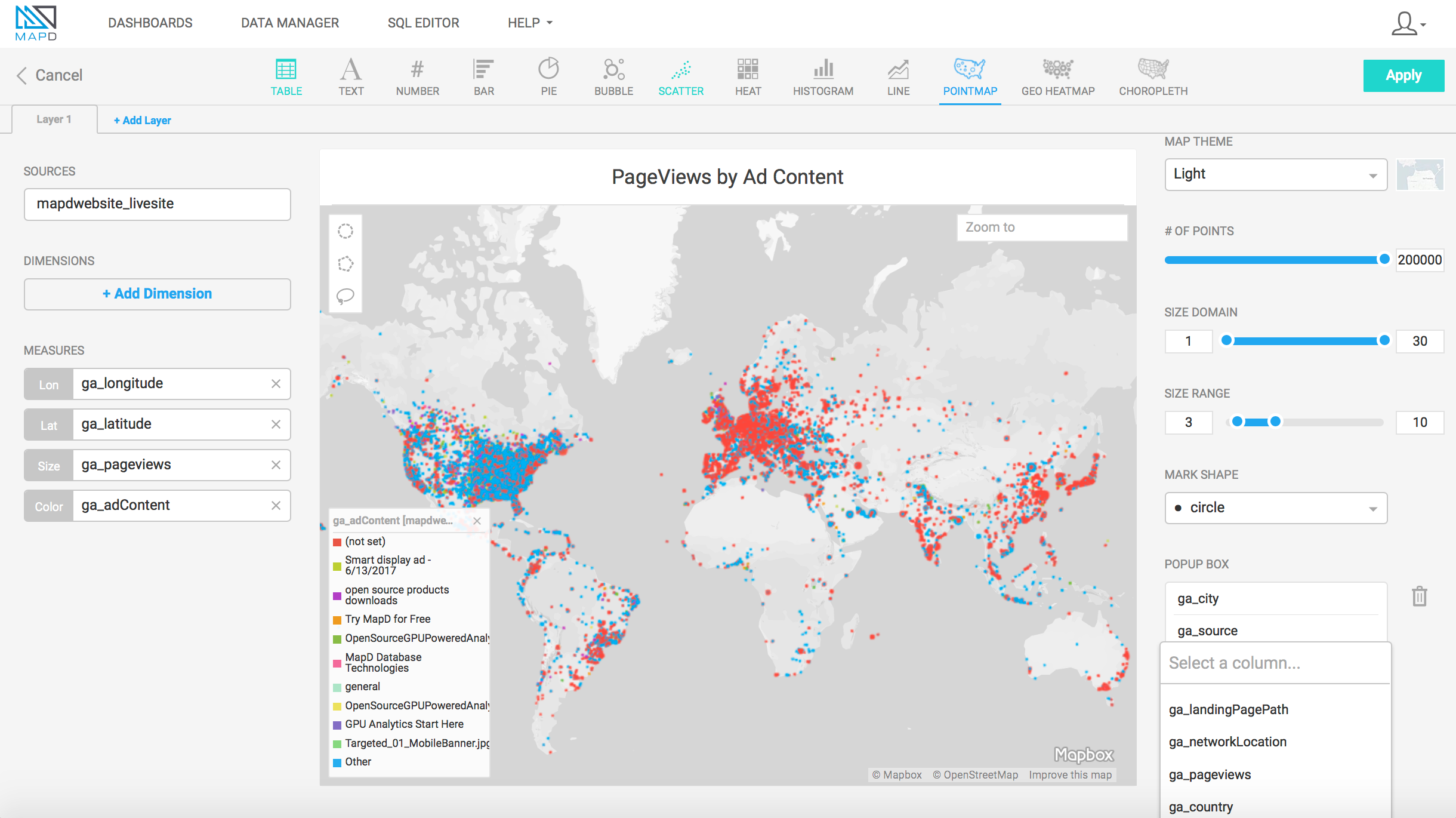Click the trash icon beside popup box

tap(1420, 596)
